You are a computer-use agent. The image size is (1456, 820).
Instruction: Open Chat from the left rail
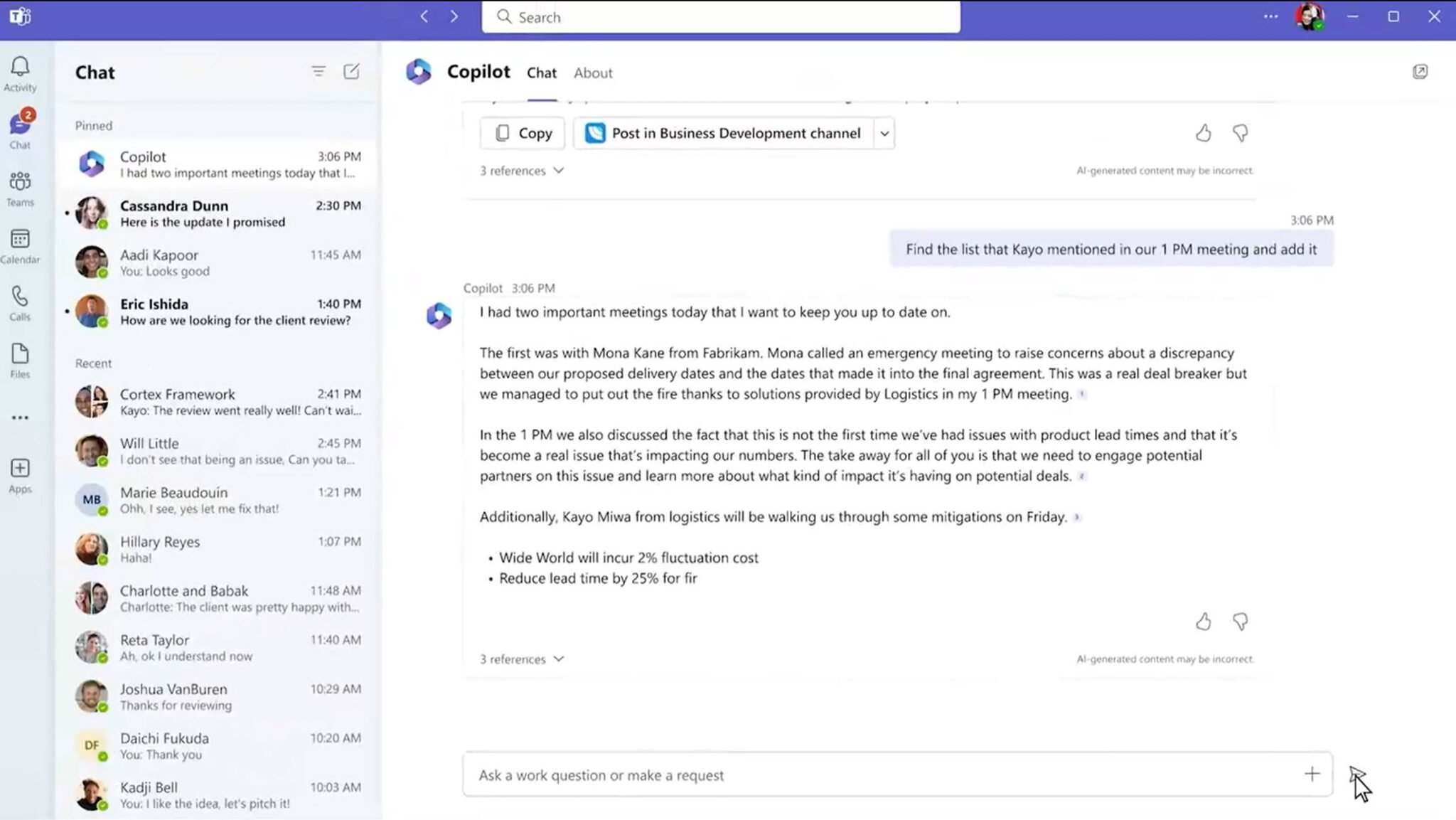coord(20,130)
